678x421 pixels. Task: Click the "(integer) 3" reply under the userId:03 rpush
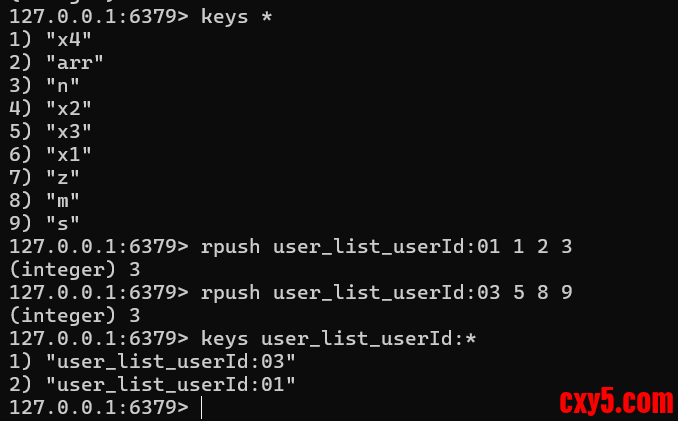[x=65, y=315]
